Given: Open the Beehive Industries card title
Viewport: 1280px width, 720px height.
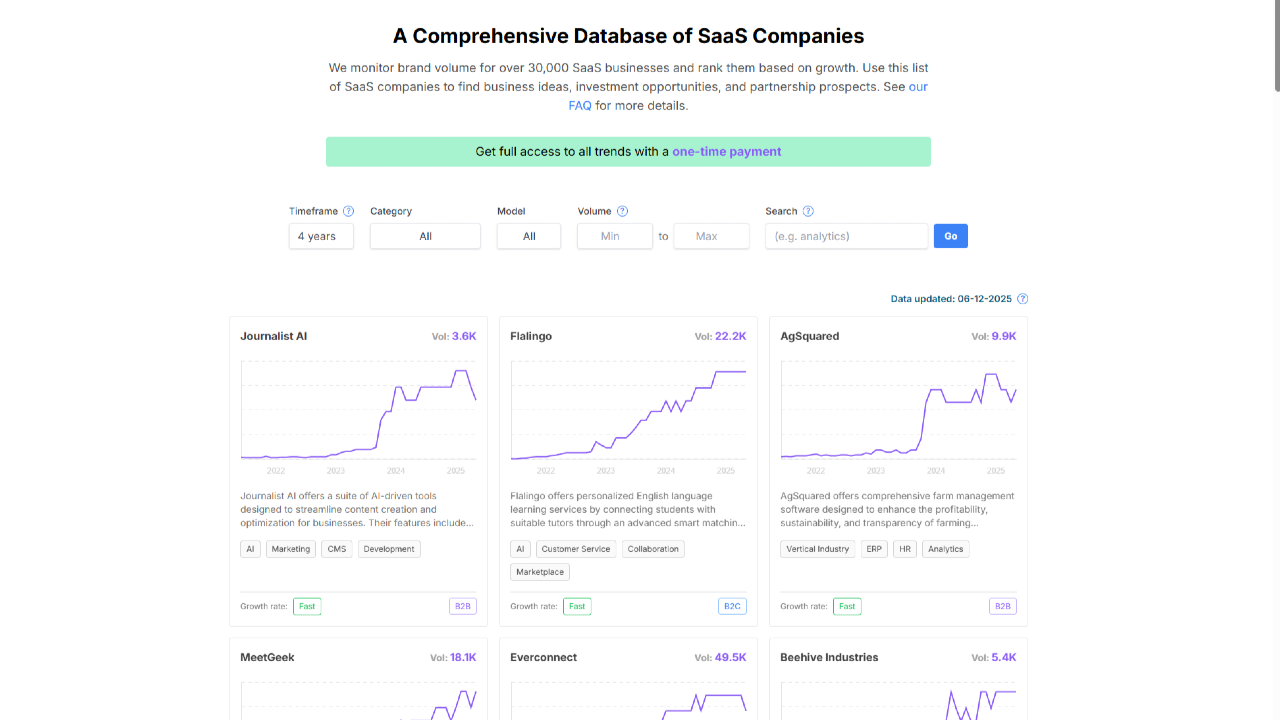Looking at the screenshot, I should (x=829, y=657).
